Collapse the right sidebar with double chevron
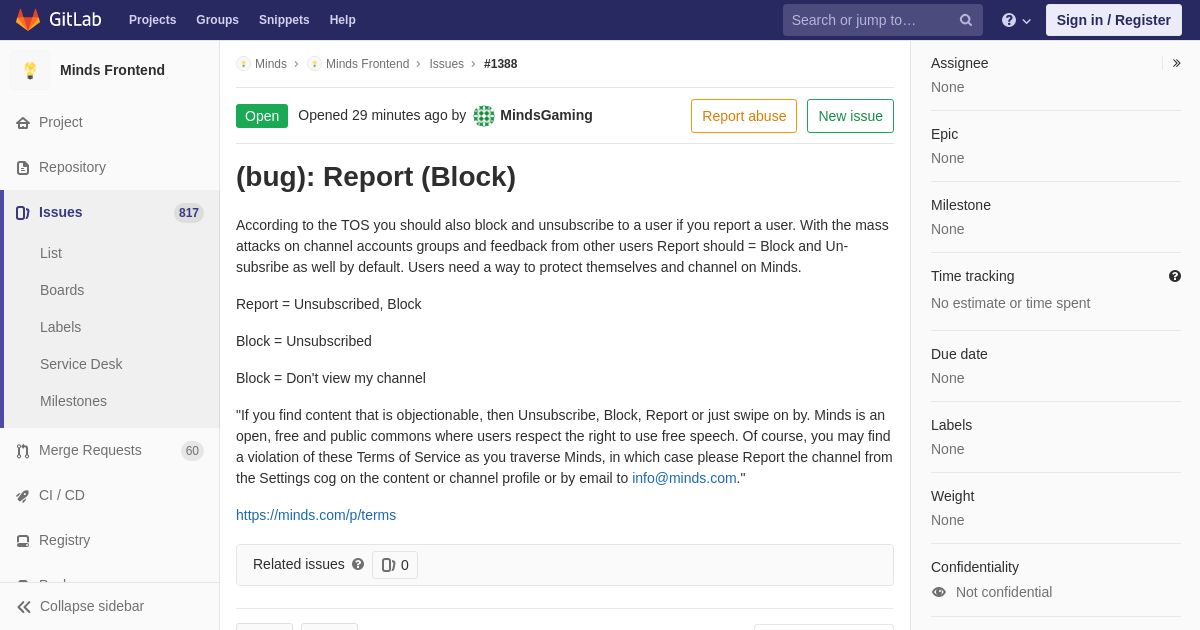1200x630 pixels. pyautogui.click(x=1177, y=63)
